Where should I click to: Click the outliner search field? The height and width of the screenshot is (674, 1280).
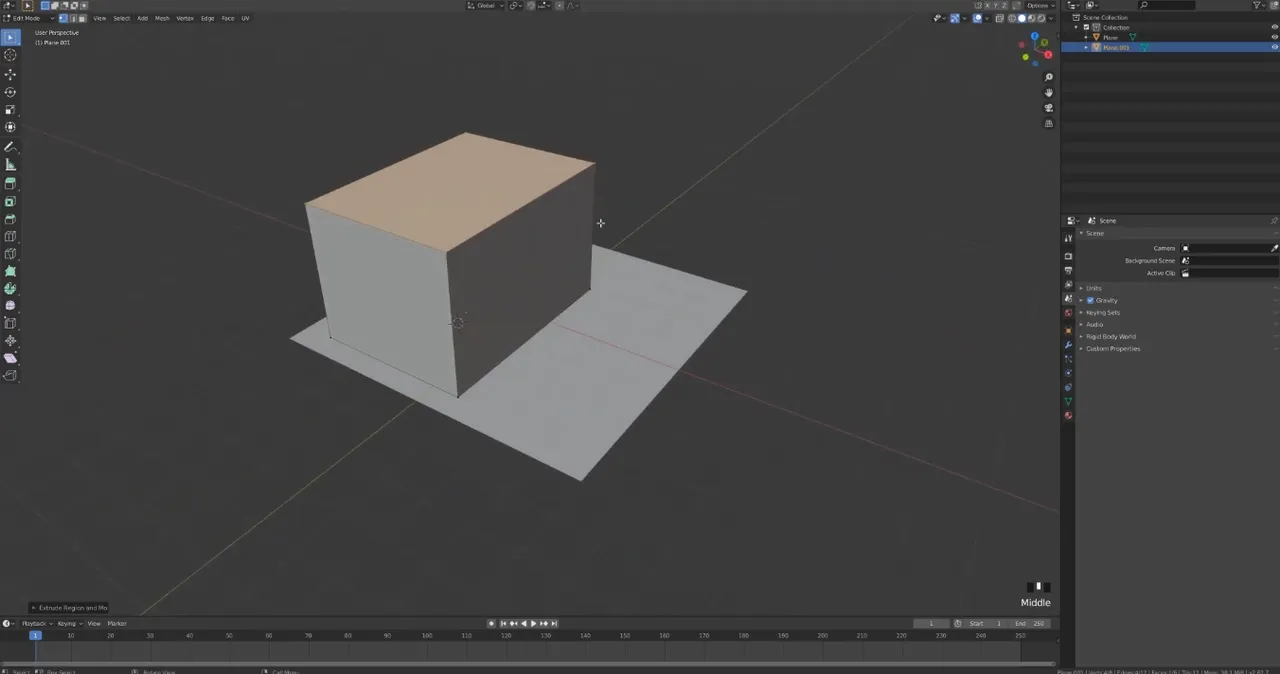(x=1167, y=5)
